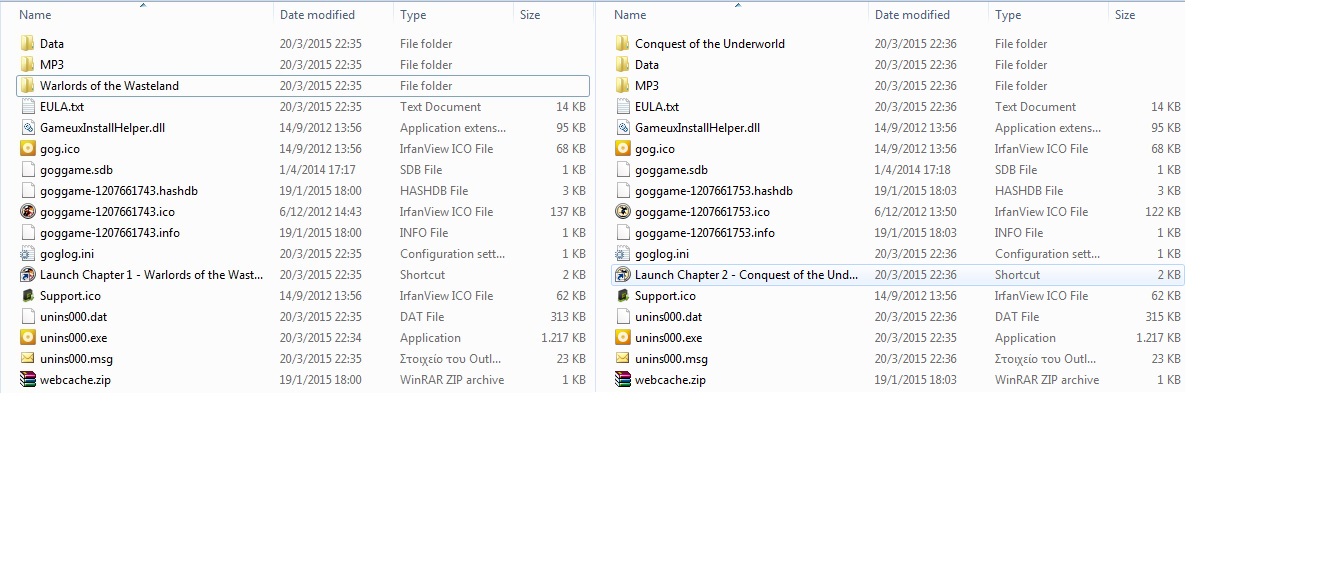Click the HASHDB File type in left pane

click(434, 191)
